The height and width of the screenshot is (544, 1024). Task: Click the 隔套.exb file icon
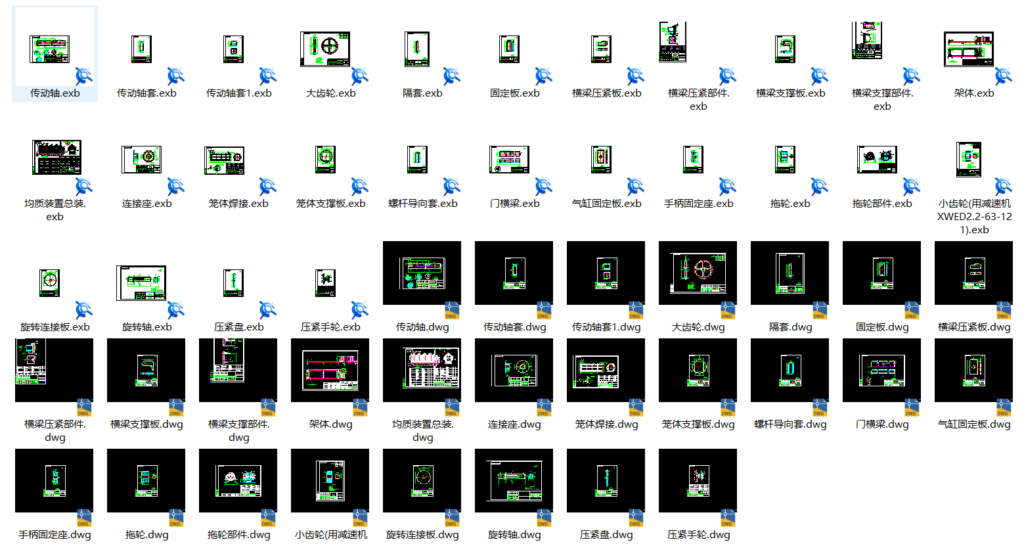click(417, 49)
